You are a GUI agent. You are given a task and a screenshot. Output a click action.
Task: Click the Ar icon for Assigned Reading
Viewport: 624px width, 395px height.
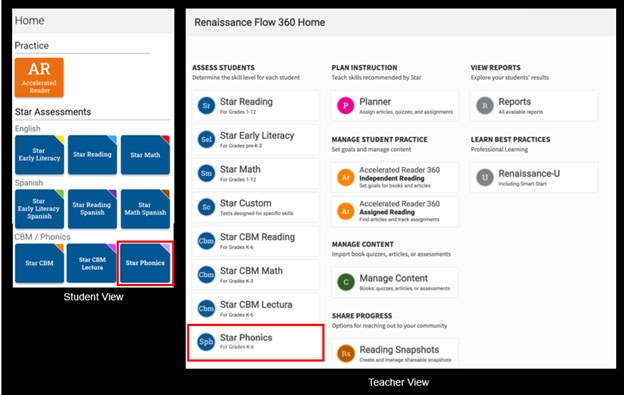pyautogui.click(x=345, y=211)
